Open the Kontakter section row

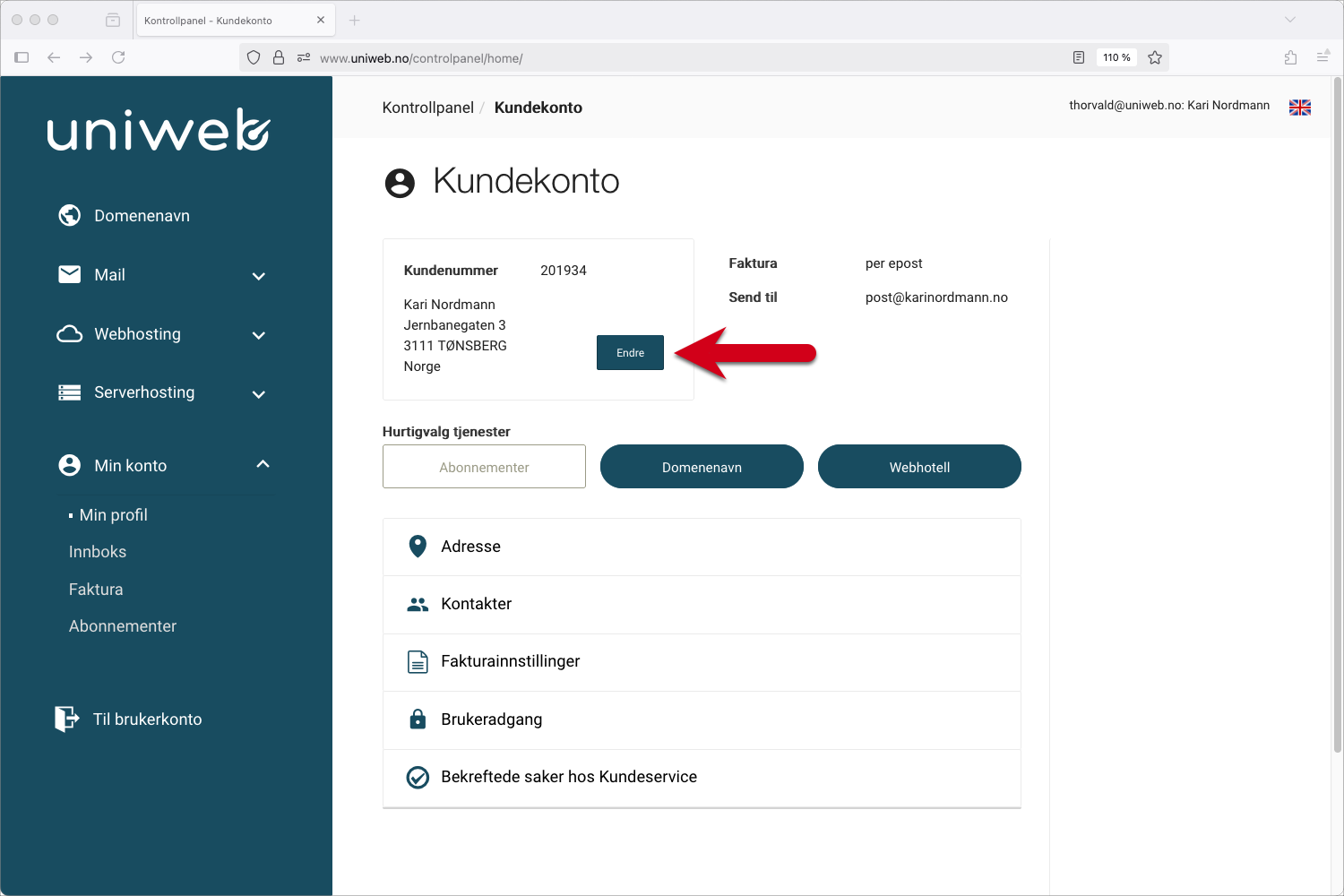pos(702,605)
